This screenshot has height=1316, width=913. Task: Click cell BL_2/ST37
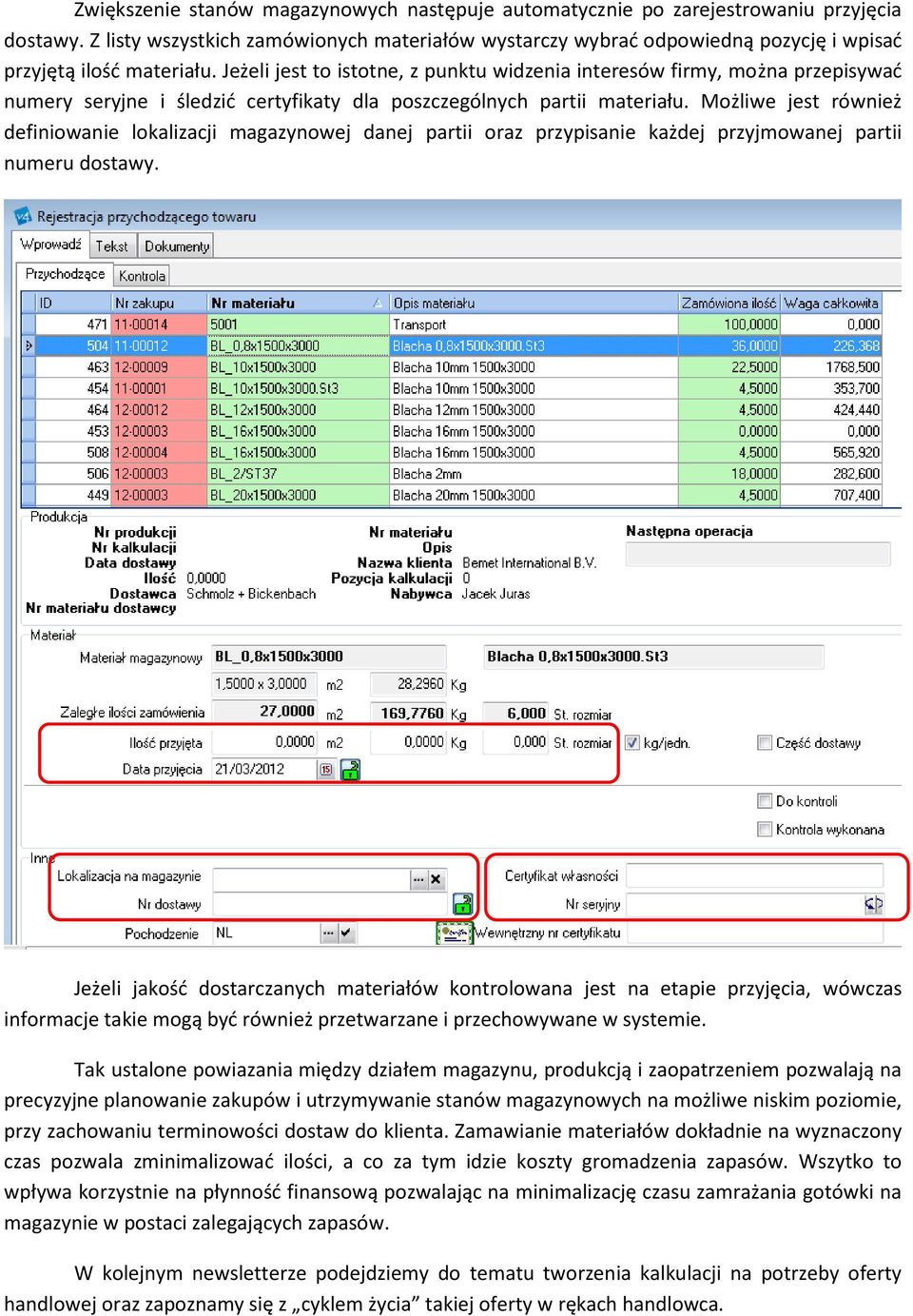pyautogui.click(x=298, y=474)
